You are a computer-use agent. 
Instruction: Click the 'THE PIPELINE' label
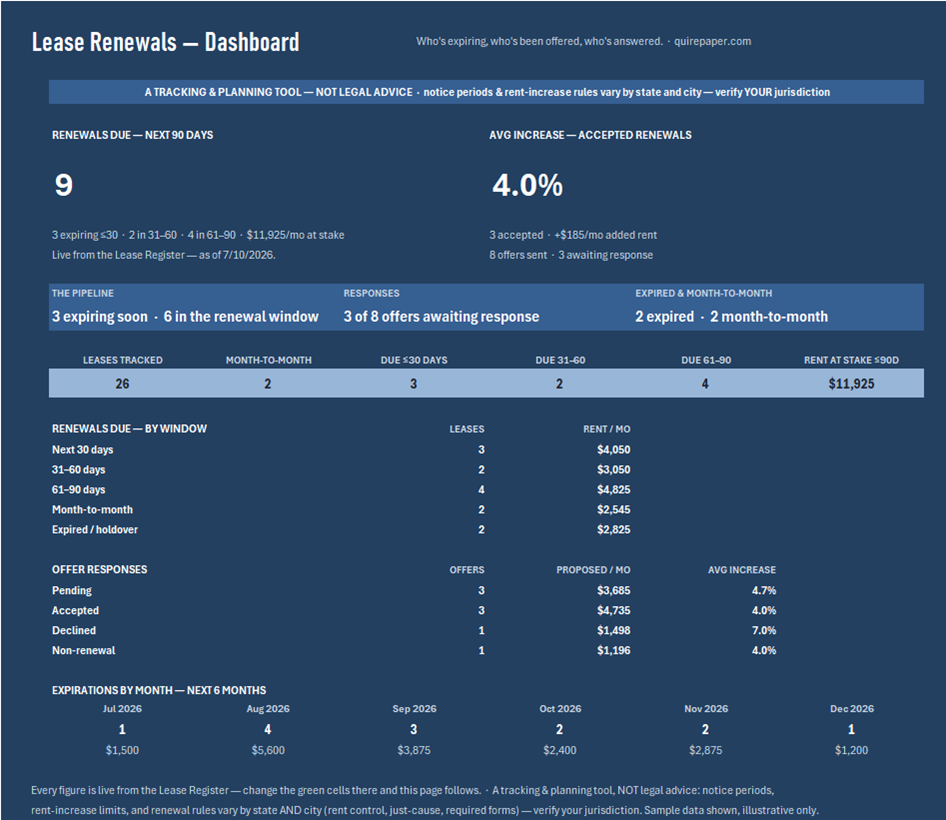tap(83, 293)
